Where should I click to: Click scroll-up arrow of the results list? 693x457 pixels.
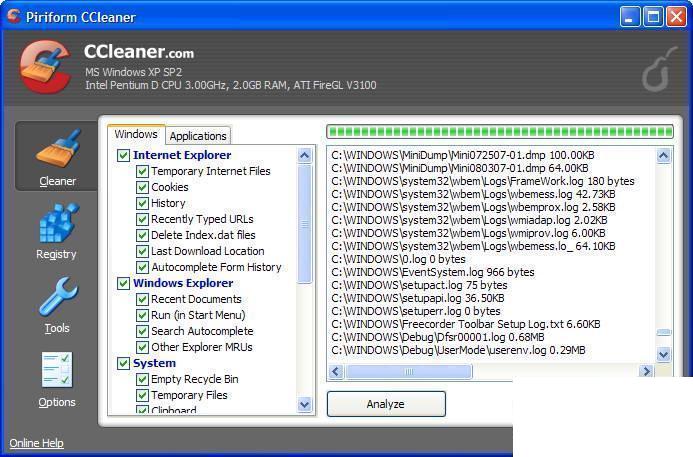(663, 156)
